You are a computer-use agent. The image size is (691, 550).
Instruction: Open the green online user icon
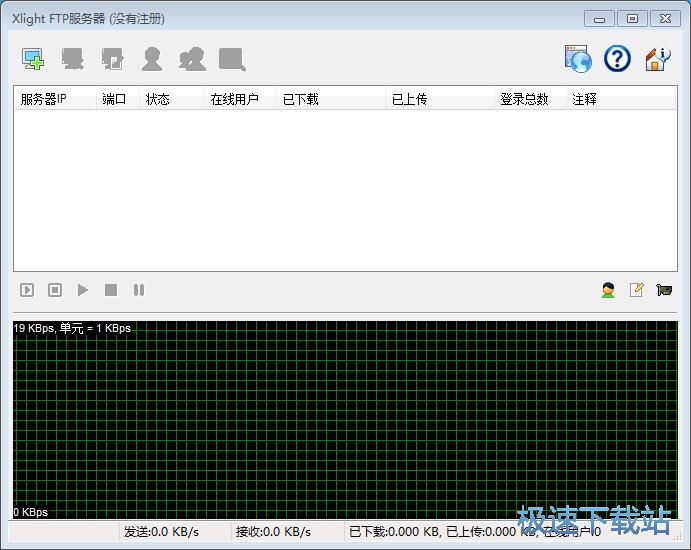[x=608, y=290]
